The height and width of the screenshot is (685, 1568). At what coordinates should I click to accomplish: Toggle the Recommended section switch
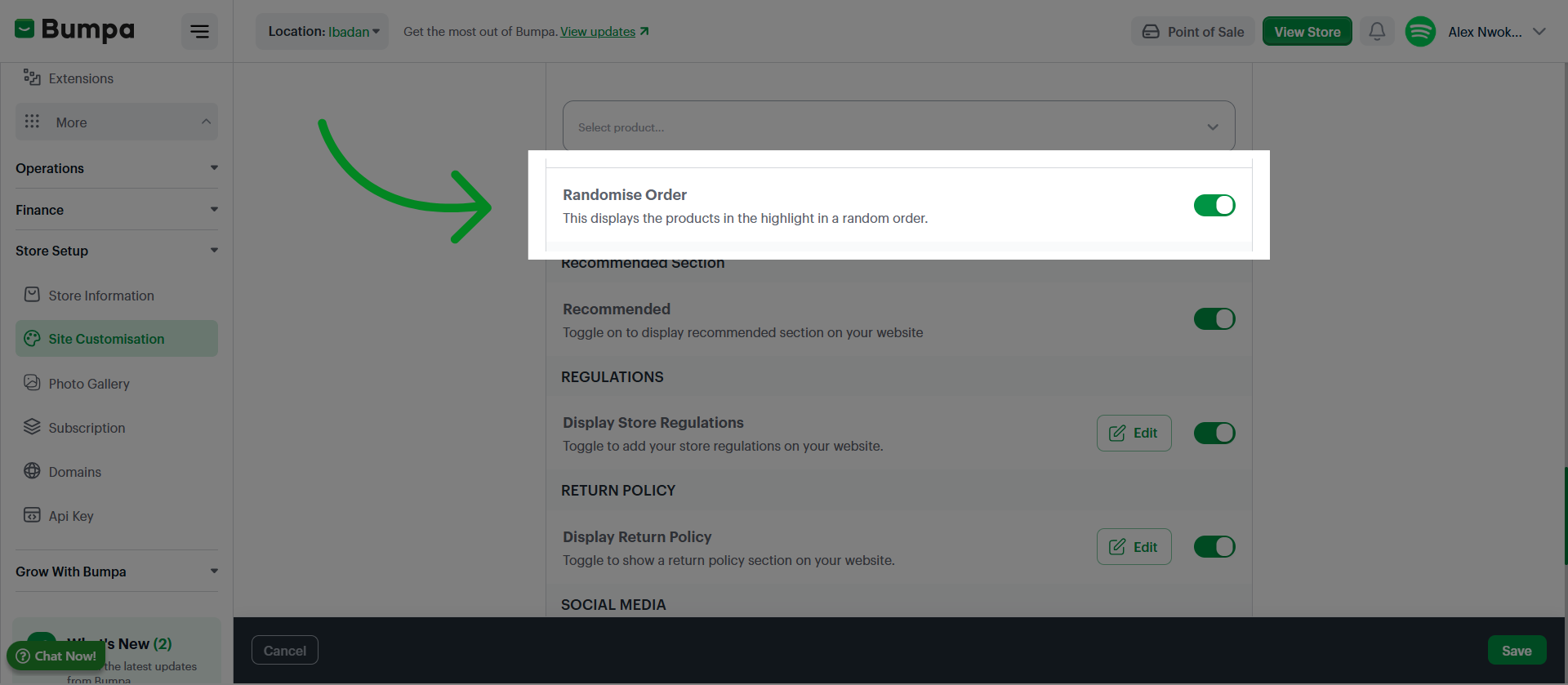click(x=1214, y=319)
